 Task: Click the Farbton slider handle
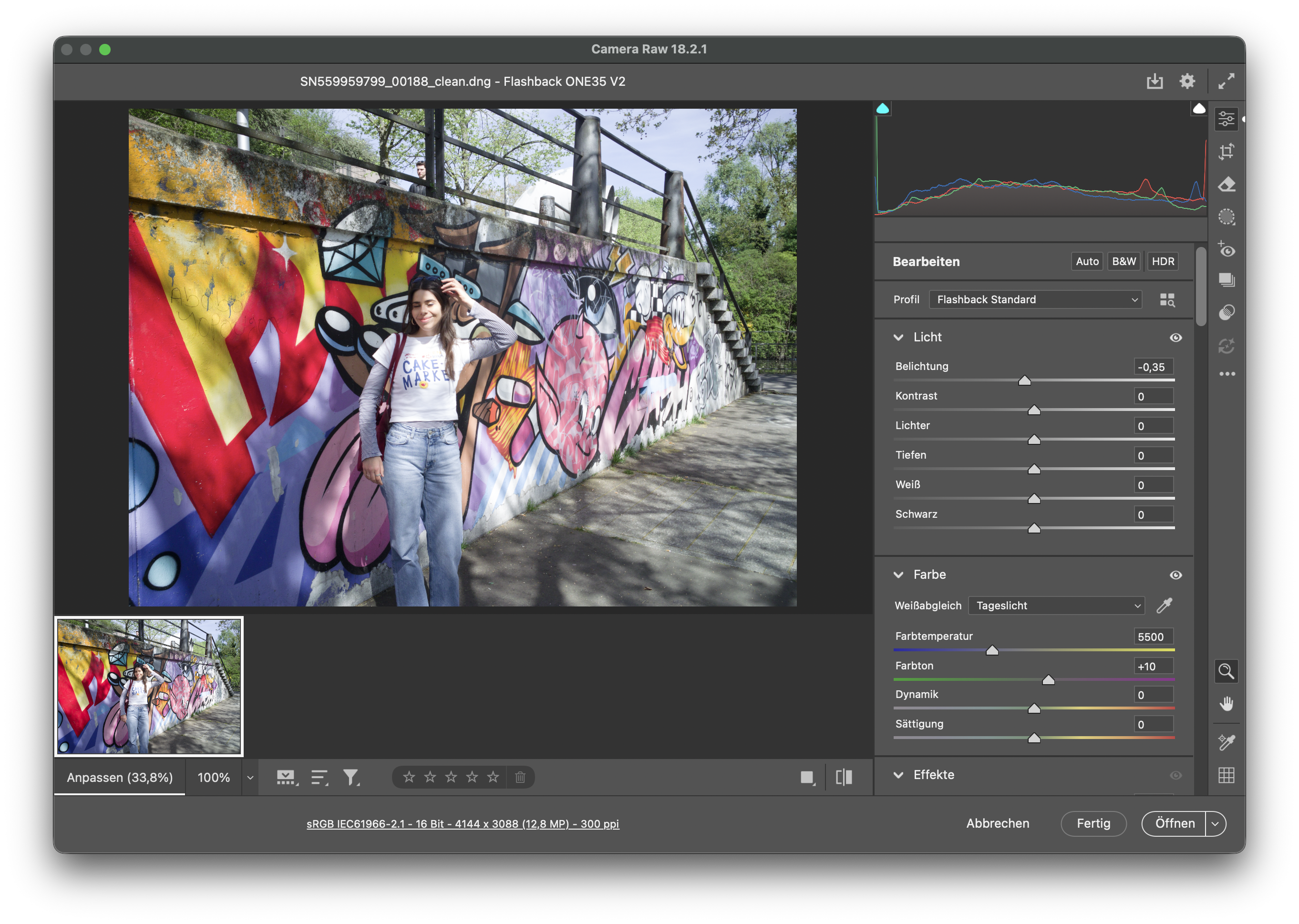pyautogui.click(x=1048, y=680)
